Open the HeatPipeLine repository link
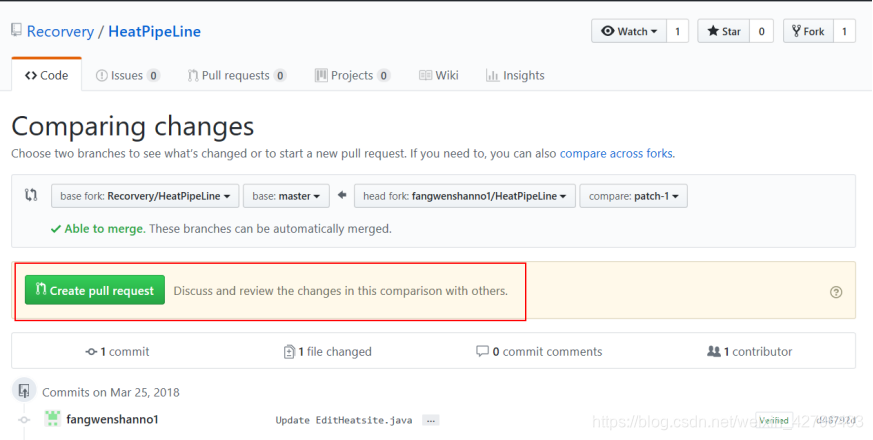 point(154,32)
